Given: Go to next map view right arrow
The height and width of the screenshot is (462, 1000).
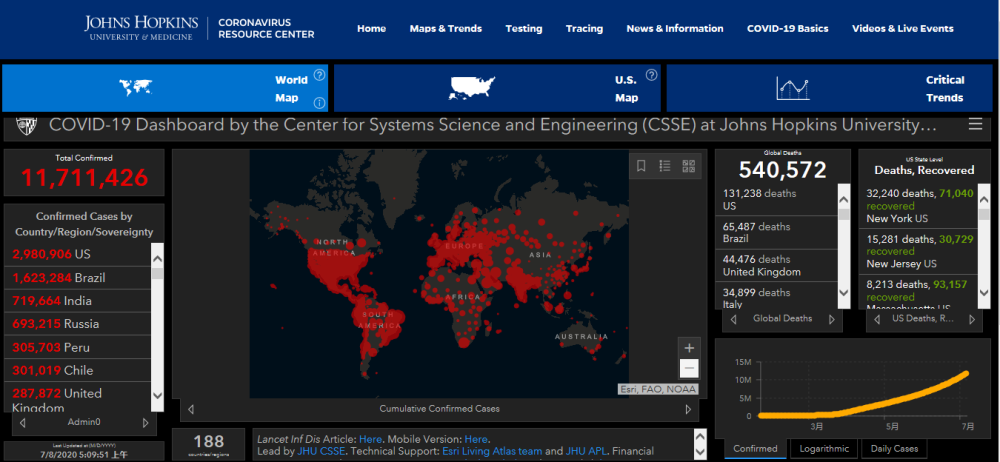Looking at the screenshot, I should (688, 409).
